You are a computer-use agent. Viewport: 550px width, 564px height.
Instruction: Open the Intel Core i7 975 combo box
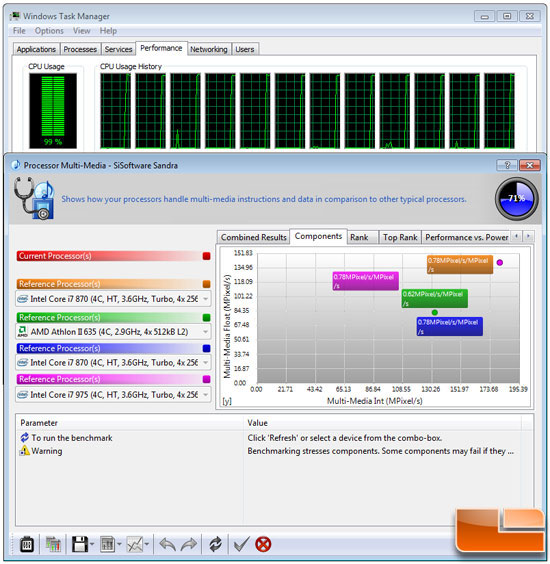click(113, 395)
